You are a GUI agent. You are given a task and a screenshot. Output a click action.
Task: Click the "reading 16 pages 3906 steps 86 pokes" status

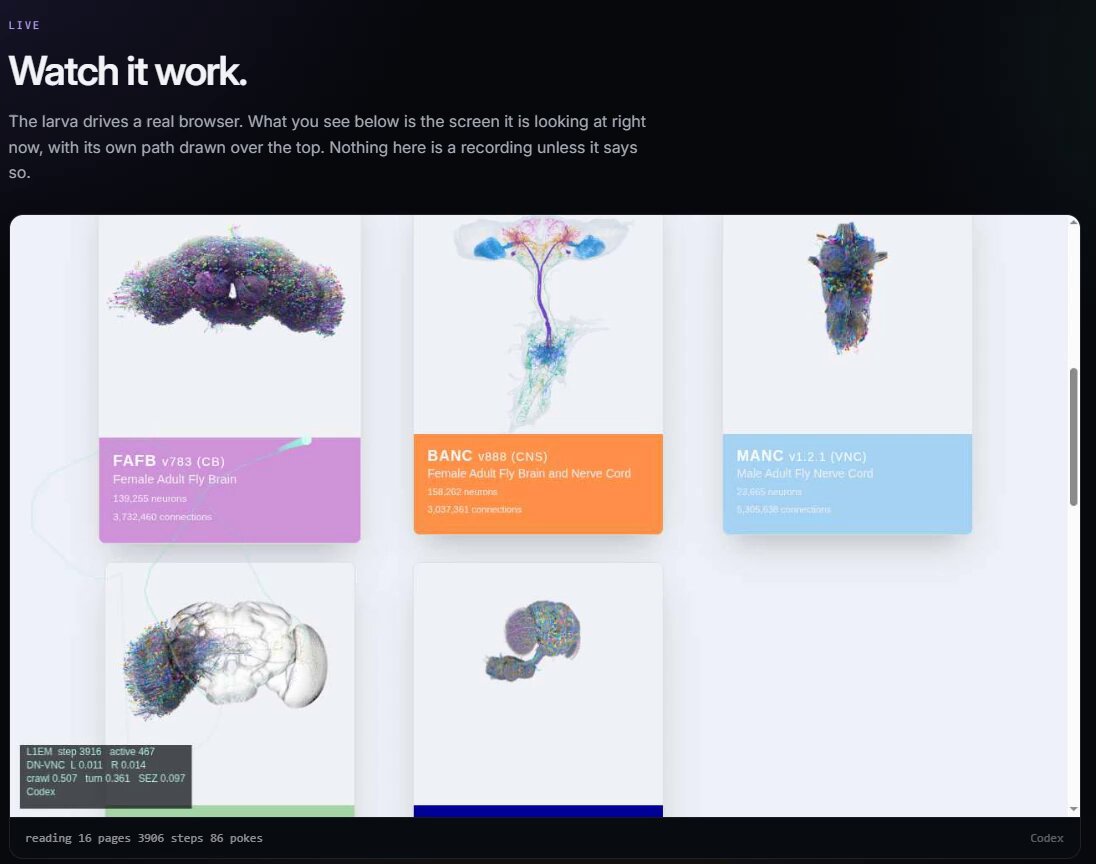[x=144, y=837]
